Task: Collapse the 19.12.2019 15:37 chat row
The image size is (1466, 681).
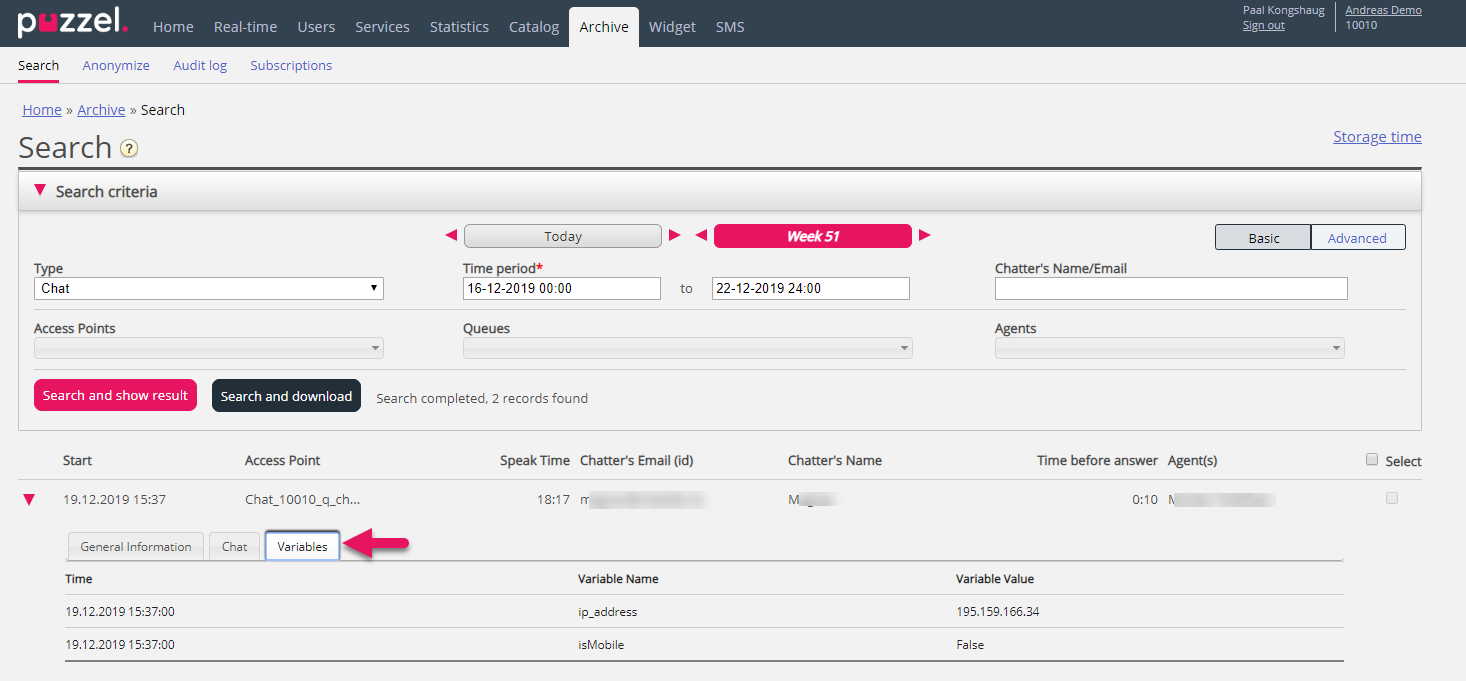Action: pyautogui.click(x=29, y=499)
